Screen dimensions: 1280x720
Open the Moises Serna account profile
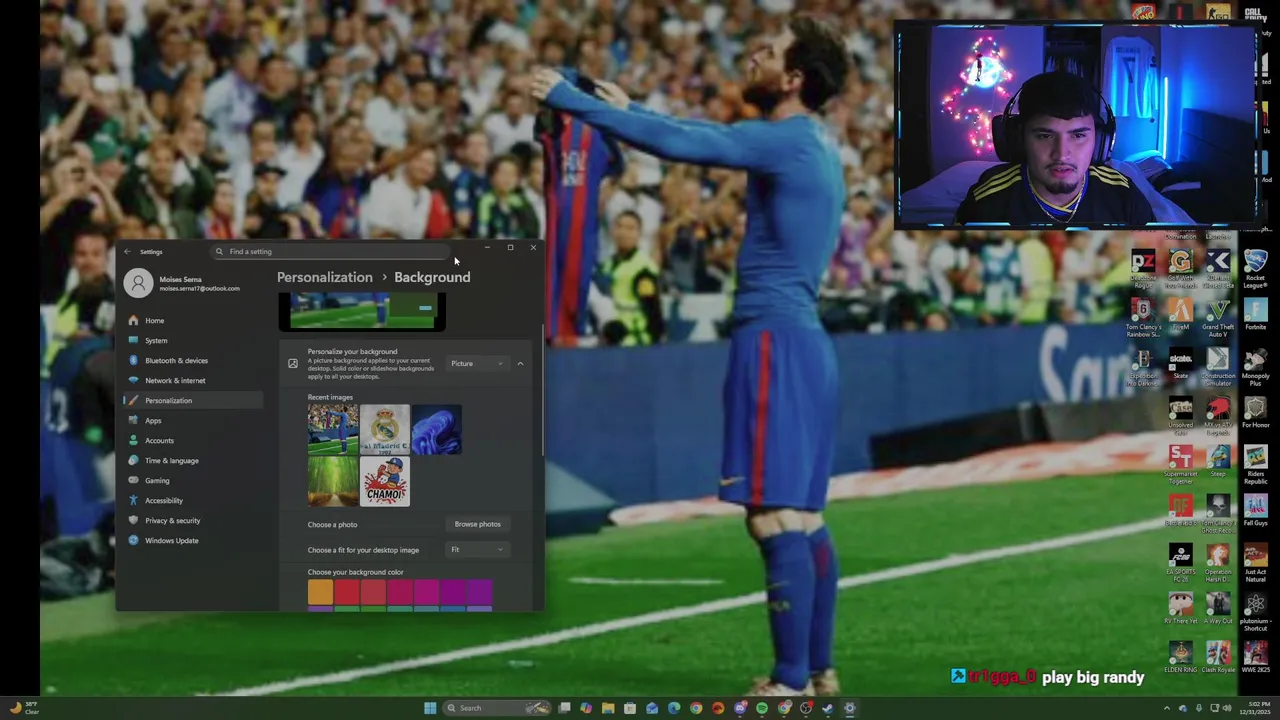click(x=182, y=283)
